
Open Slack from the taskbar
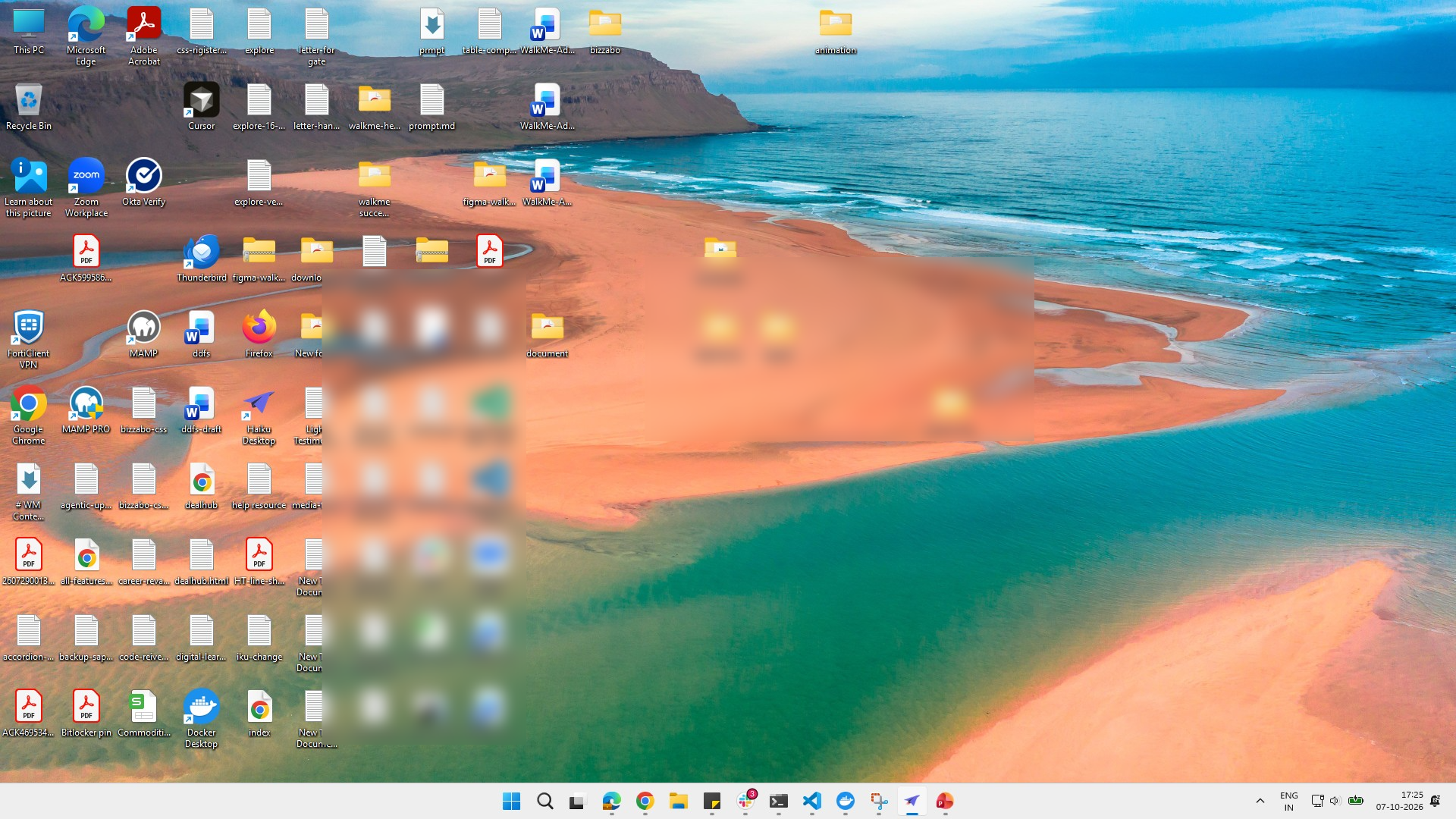point(745,801)
